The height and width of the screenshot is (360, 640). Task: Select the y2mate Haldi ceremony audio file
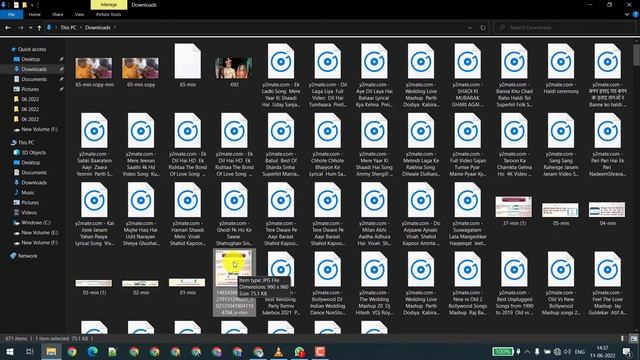(561, 69)
